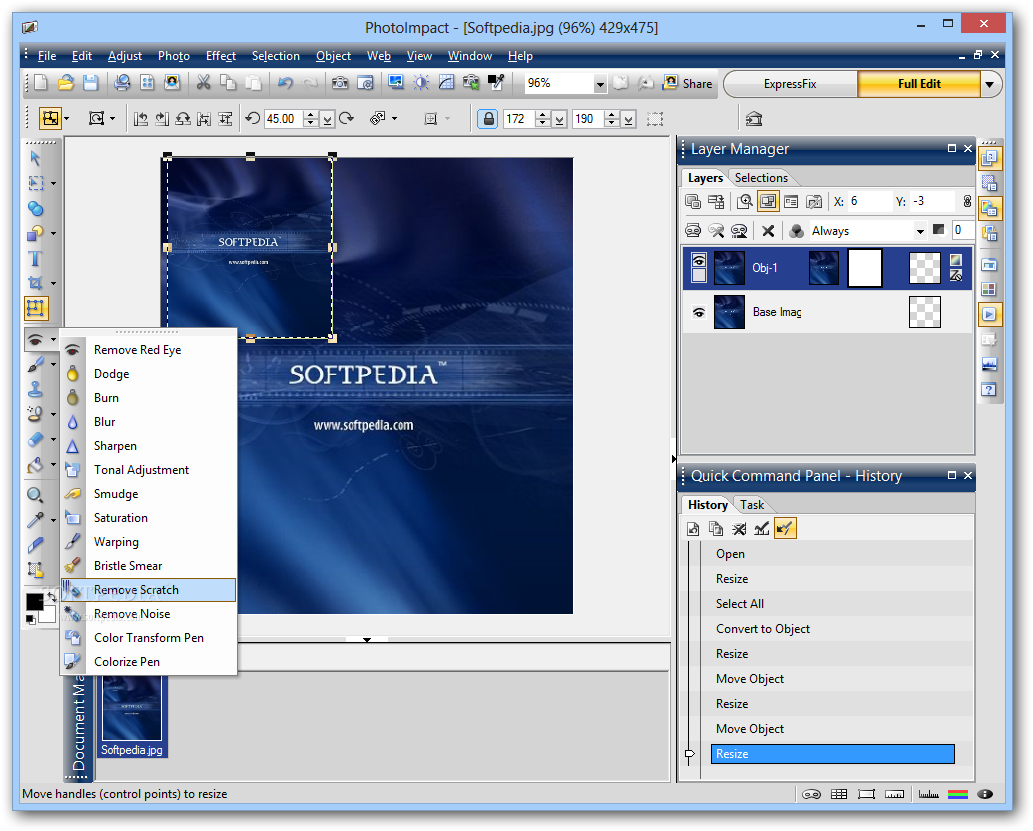Image resolution: width=1033 pixels, height=831 pixels.
Task: Select the Crop tool
Action: tap(36, 283)
